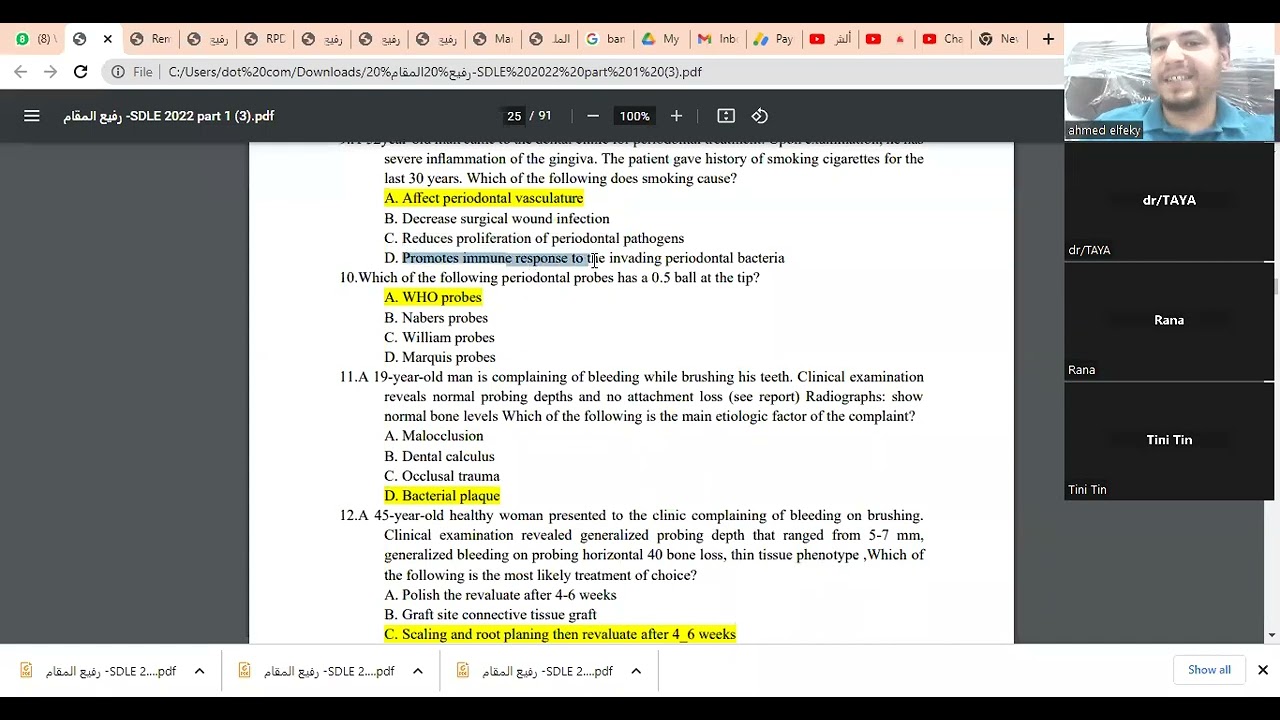This screenshot has width=1280, height=720.
Task: Expand options for first downloaded PDF
Action: (199, 671)
